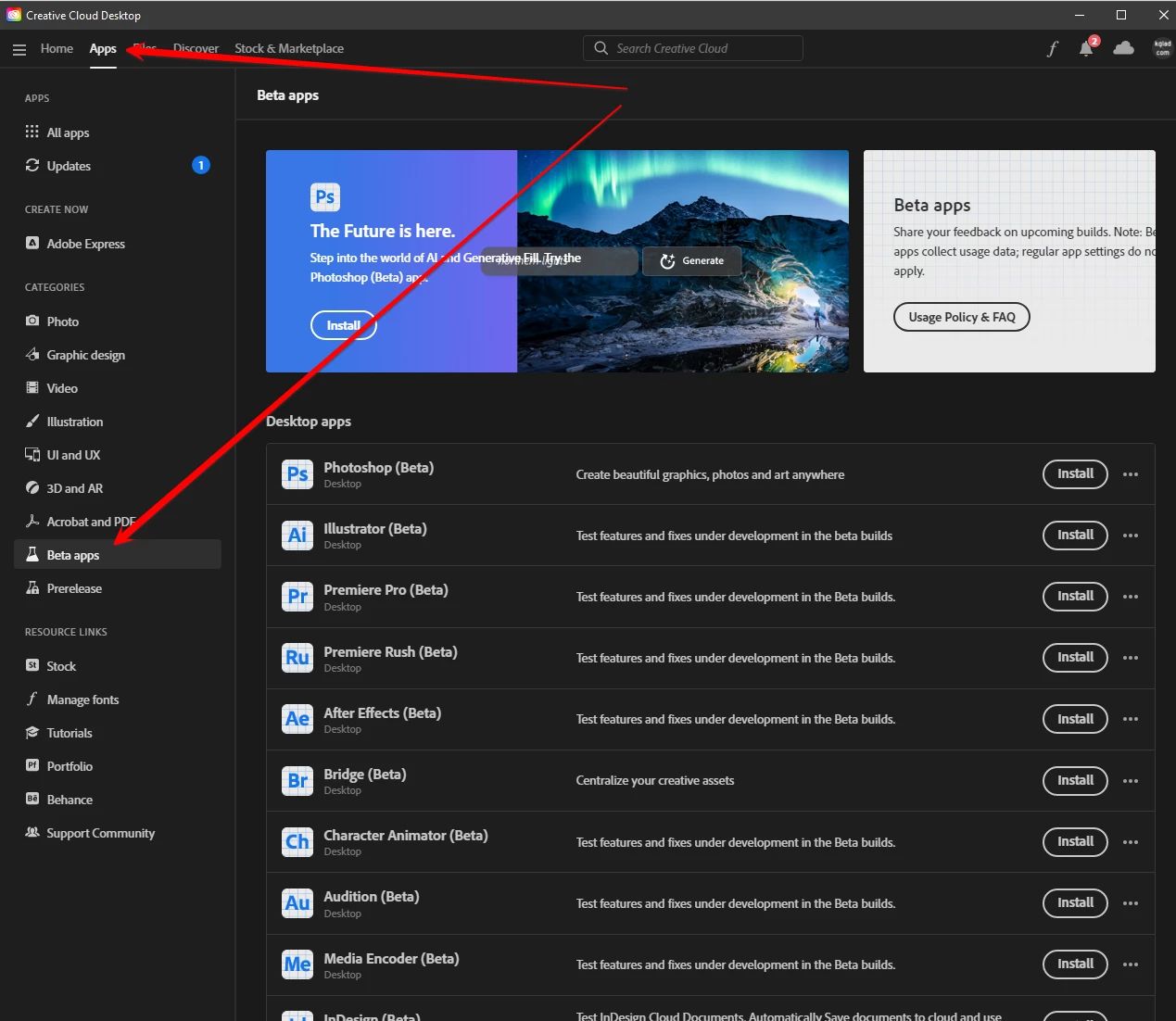The image size is (1176, 1021).
Task: Click the Ps icon in the banner
Action: click(x=325, y=196)
